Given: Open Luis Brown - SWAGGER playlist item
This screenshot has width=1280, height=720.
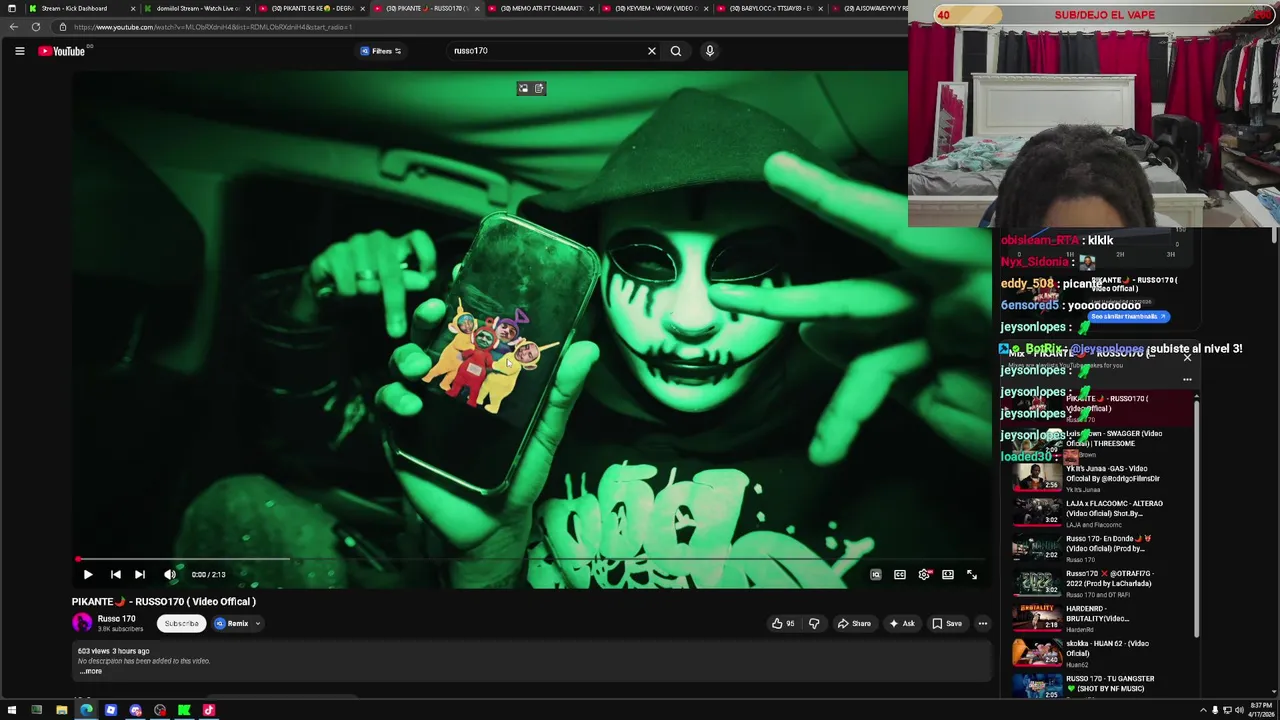Looking at the screenshot, I should point(1100,443).
